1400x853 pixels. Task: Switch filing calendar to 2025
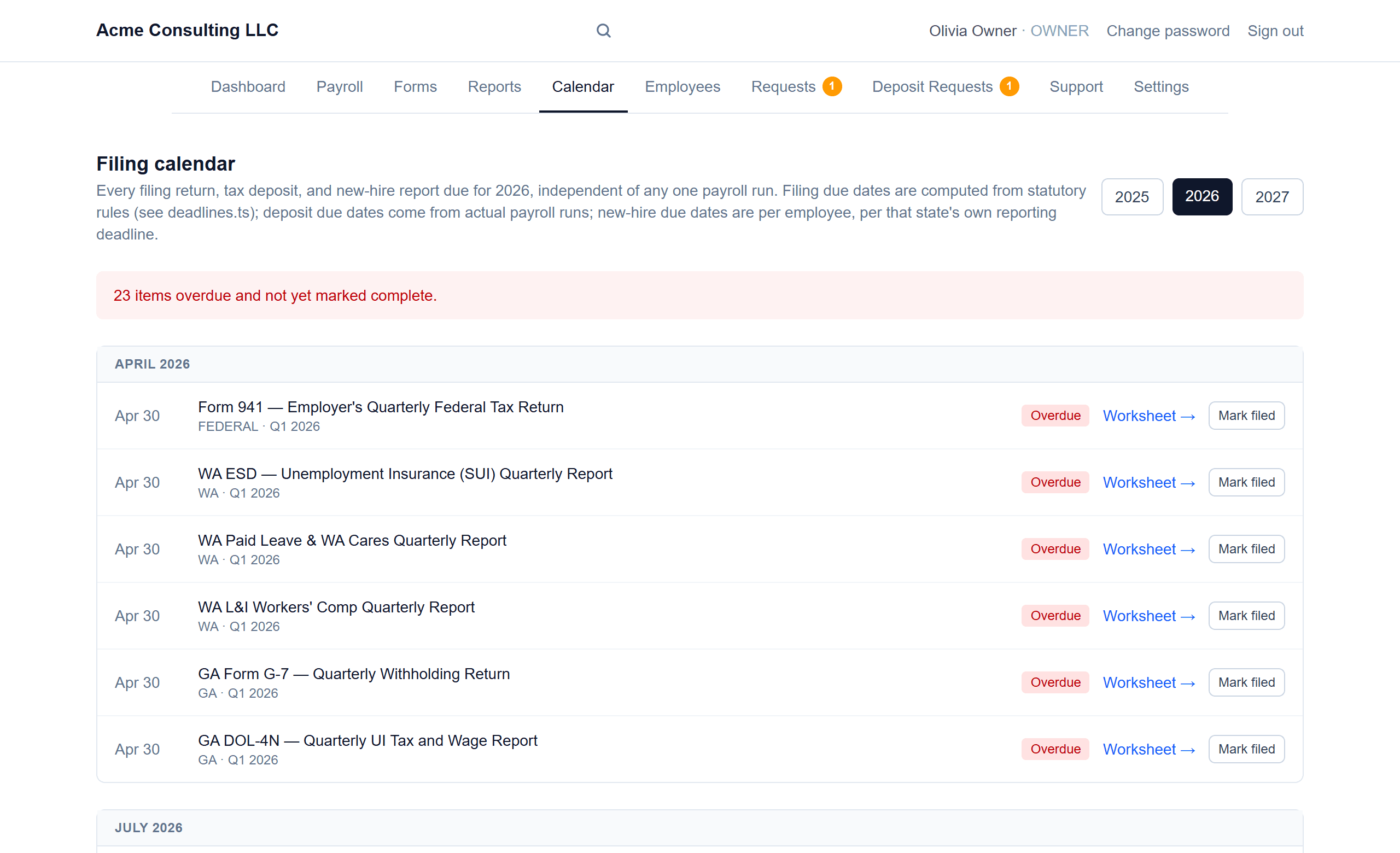coord(1133,197)
